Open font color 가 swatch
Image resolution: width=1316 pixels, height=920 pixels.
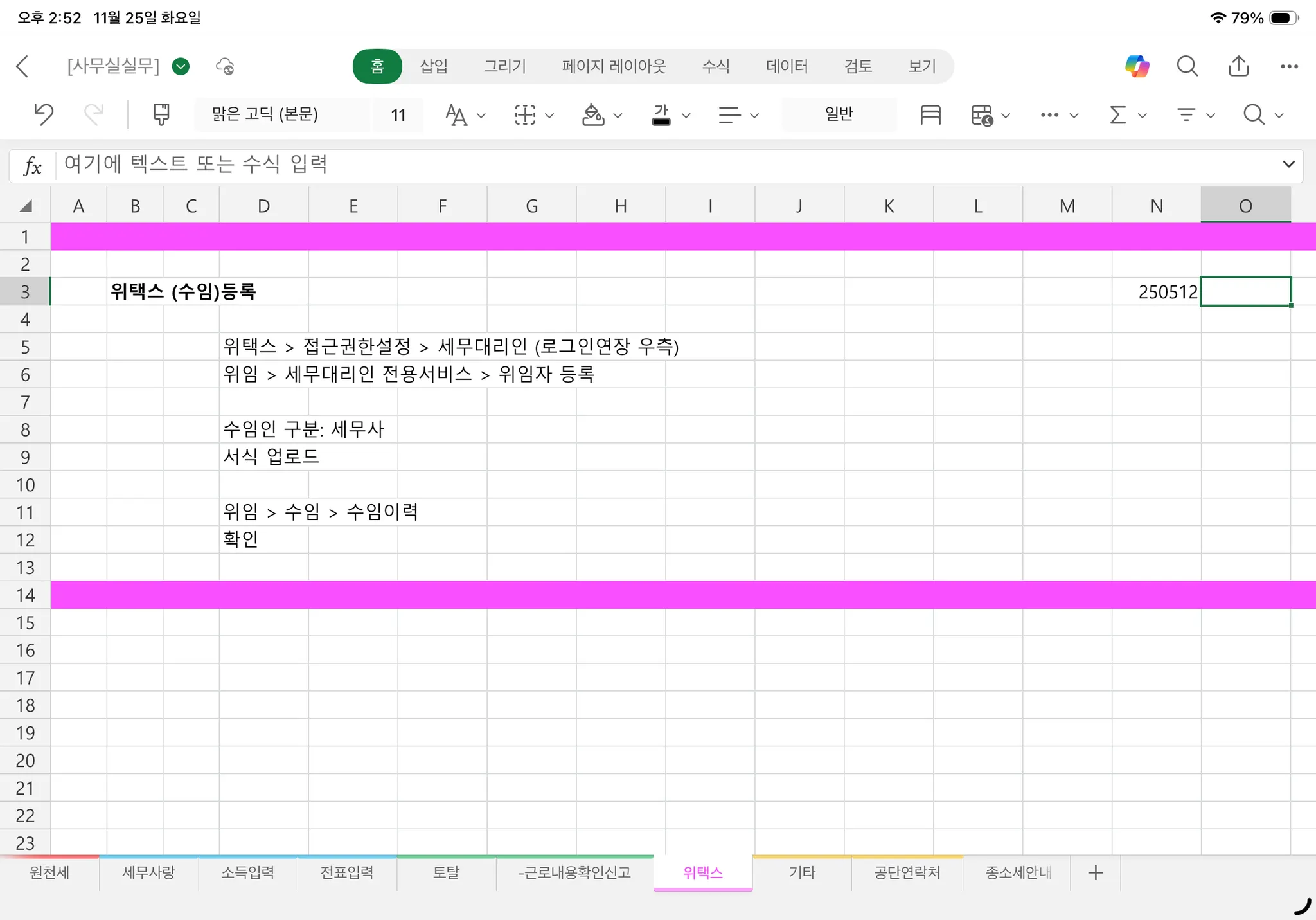[x=661, y=114]
